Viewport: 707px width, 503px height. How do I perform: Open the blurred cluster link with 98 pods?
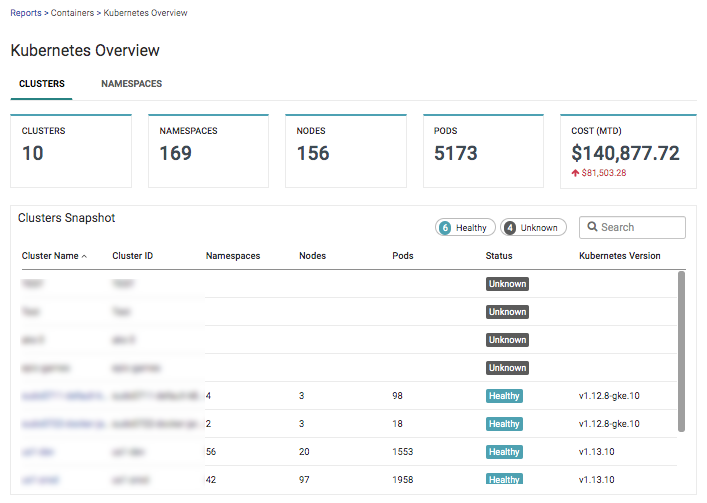63,396
